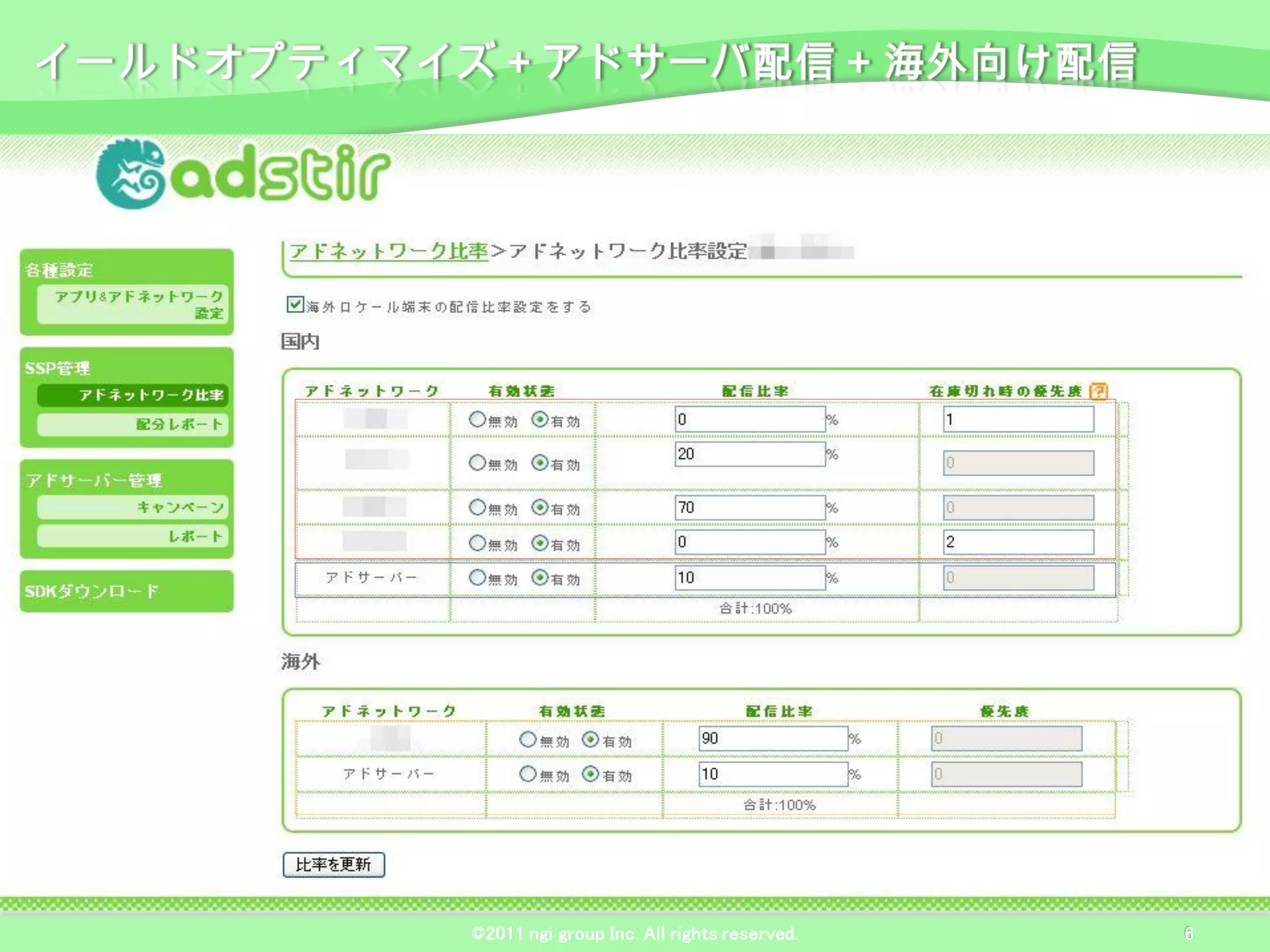This screenshot has width=1270, height=952.
Task: Click delivery ratio field showing 20
Action: tap(749, 454)
